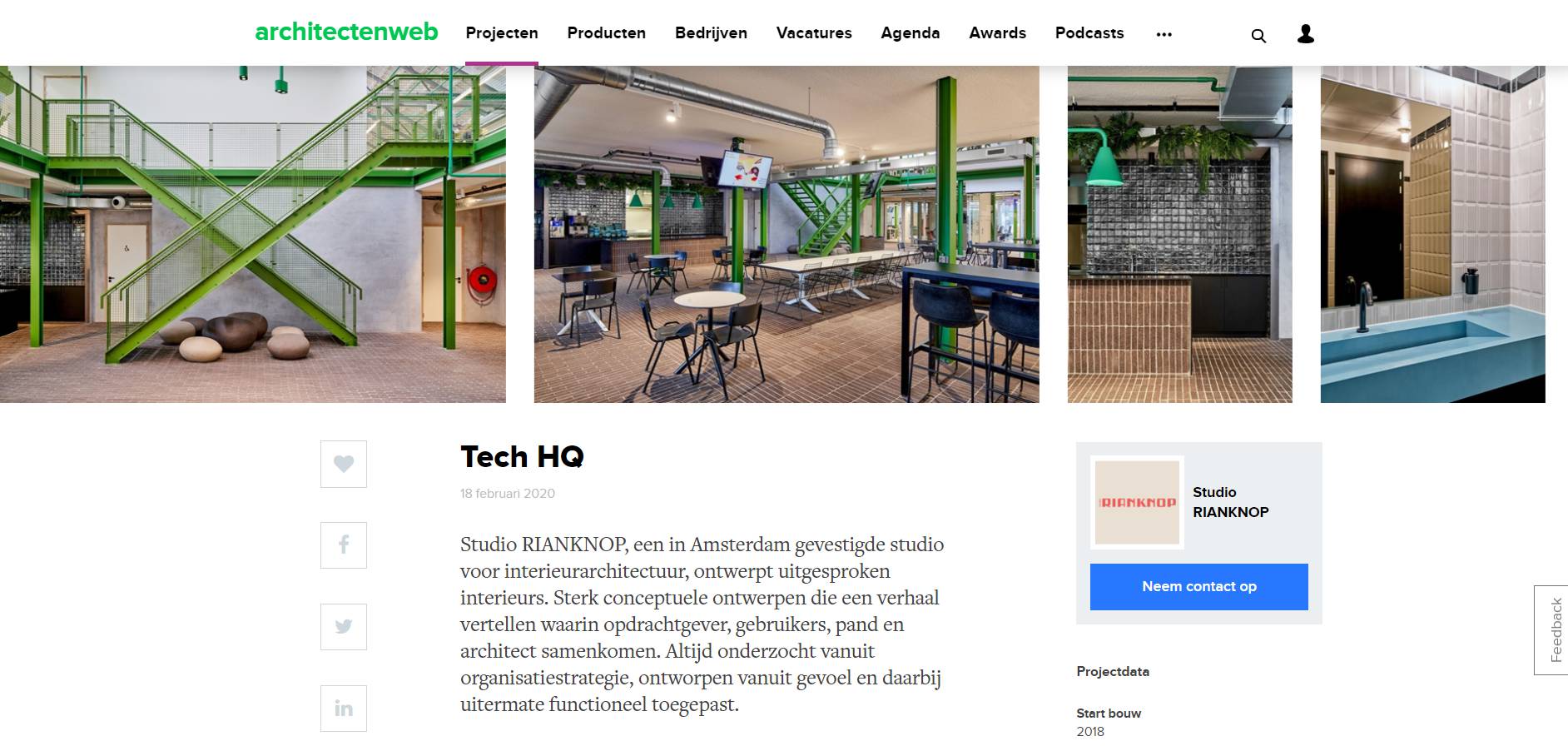This screenshot has width=1568, height=746.
Task: Open the Projecten menu item
Action: coord(502,33)
